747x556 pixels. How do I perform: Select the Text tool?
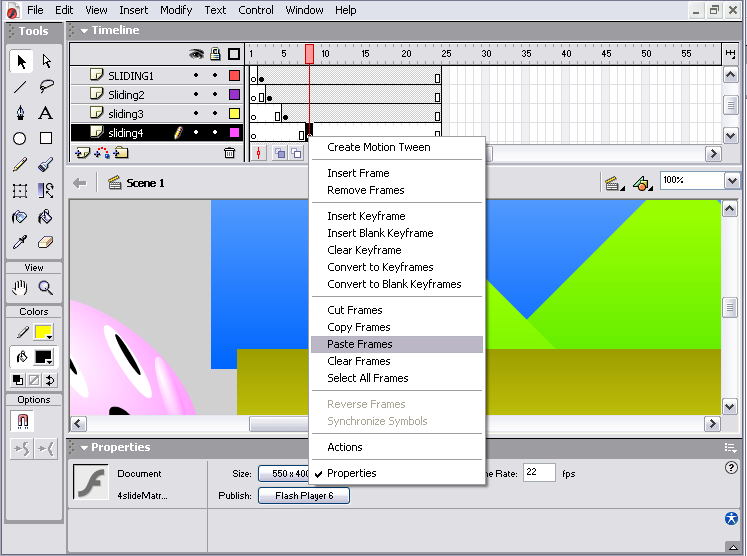(46, 113)
